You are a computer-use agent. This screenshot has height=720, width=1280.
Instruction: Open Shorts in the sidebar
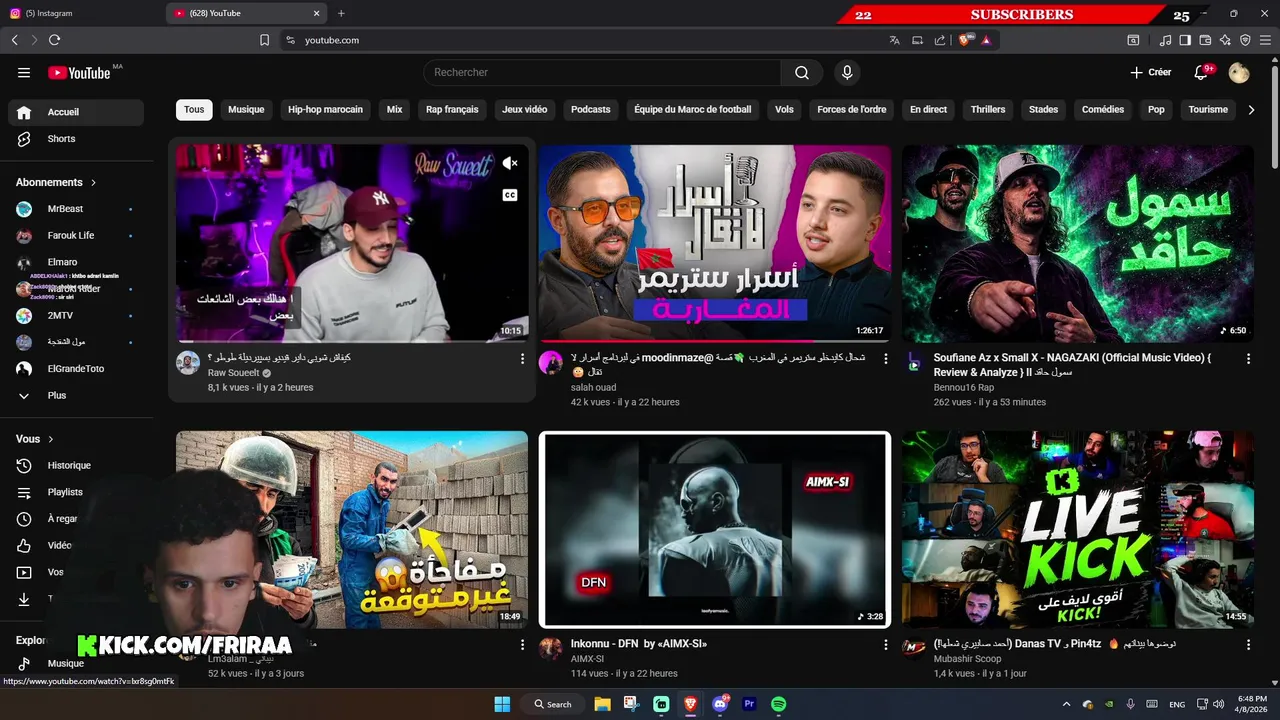(76, 139)
